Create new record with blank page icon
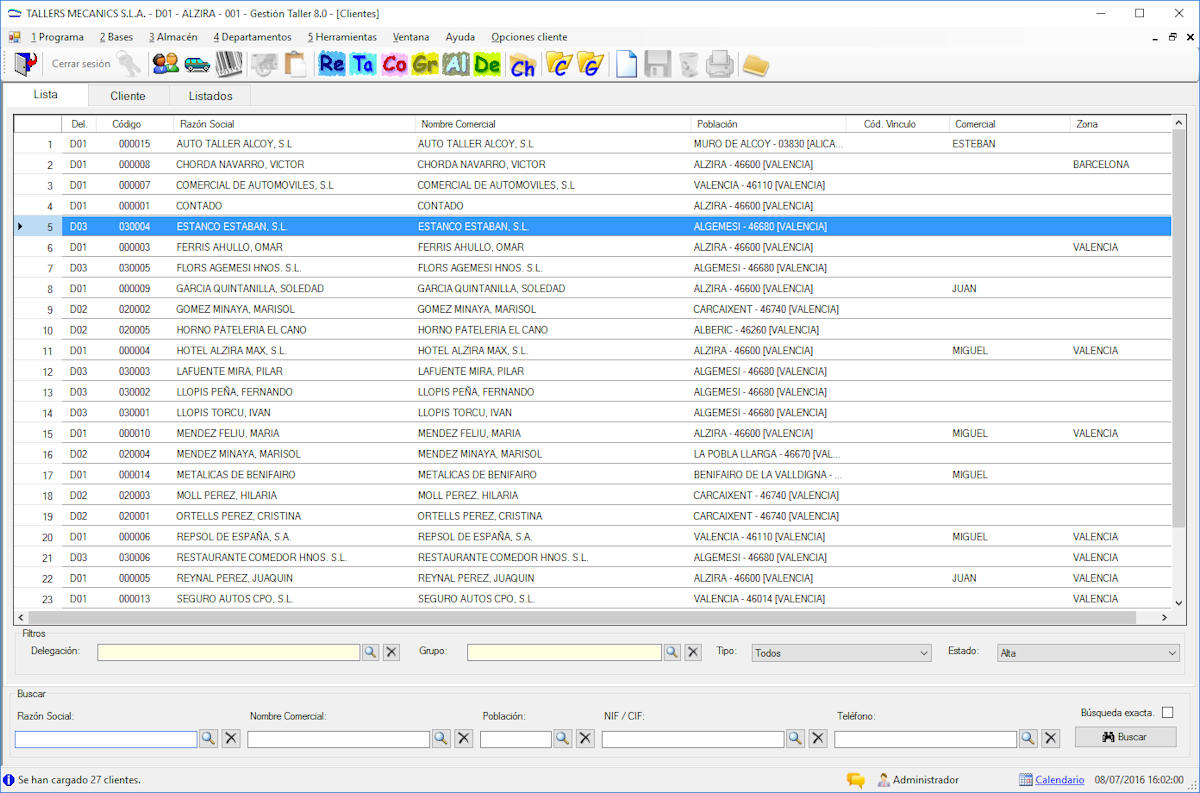1200x793 pixels. point(626,64)
